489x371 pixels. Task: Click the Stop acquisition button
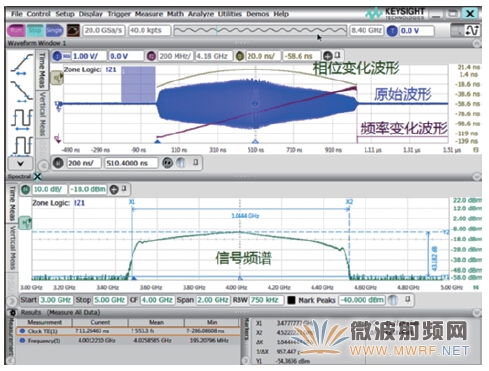coord(34,31)
